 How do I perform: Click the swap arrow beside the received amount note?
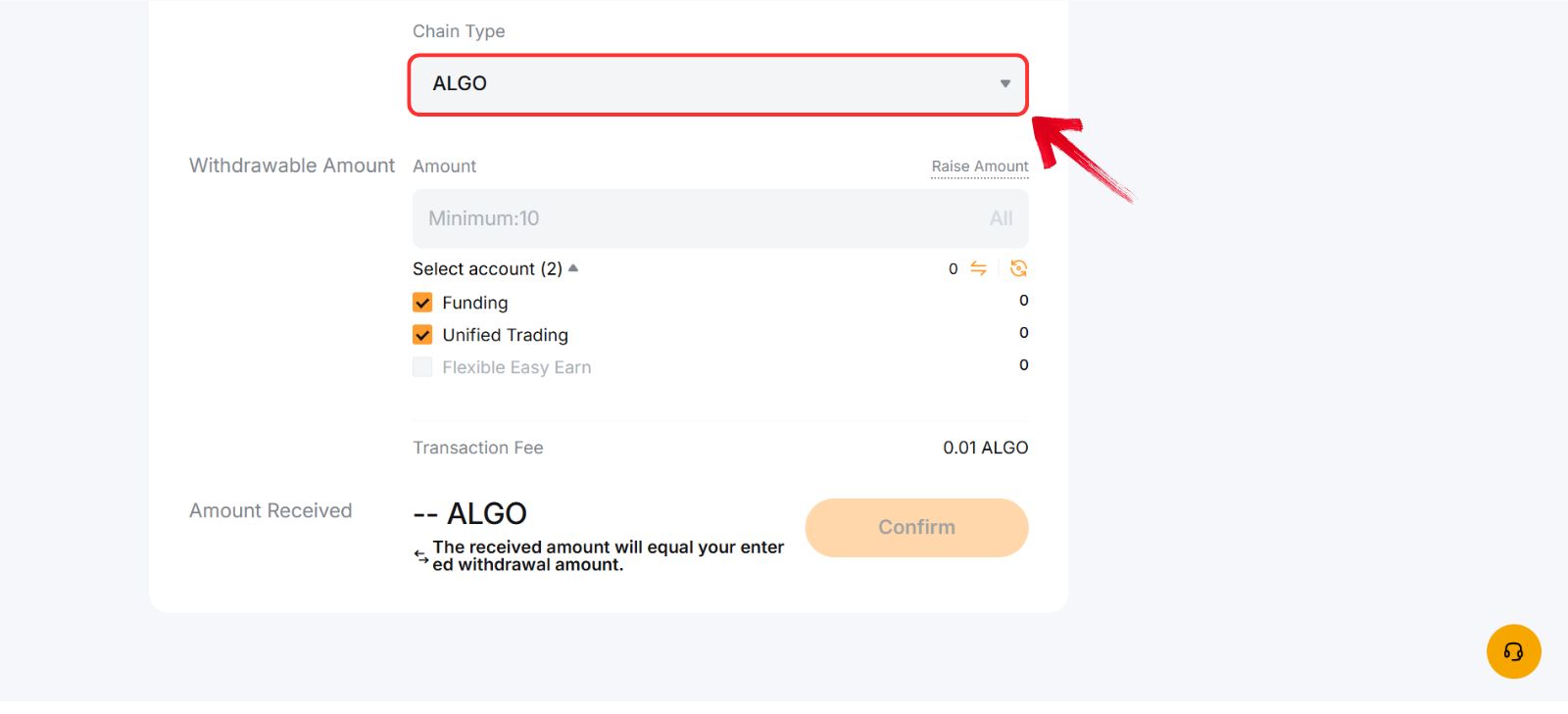click(419, 555)
